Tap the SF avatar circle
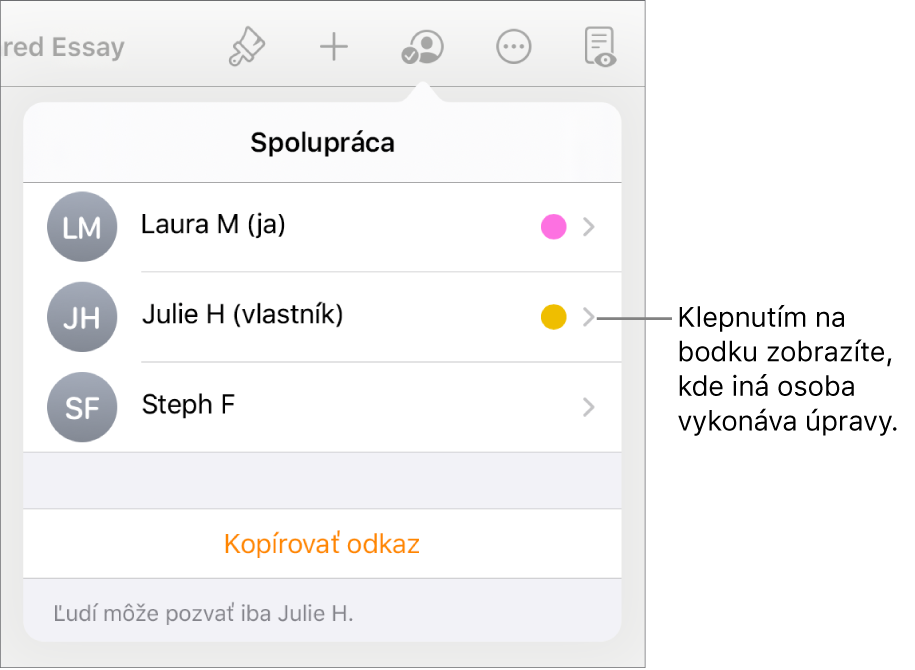915x670 pixels. point(82,407)
